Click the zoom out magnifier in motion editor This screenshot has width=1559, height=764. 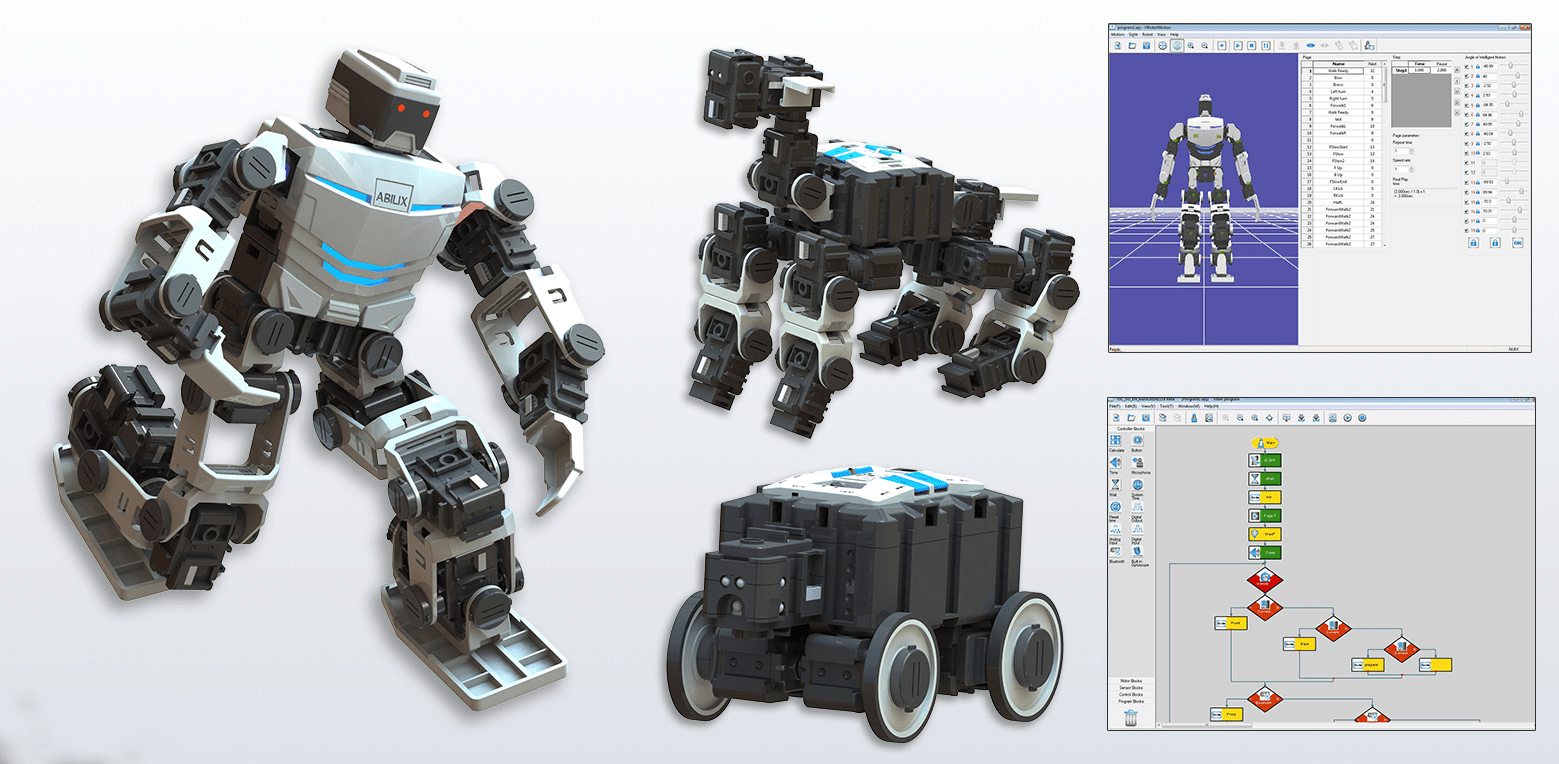point(1204,46)
